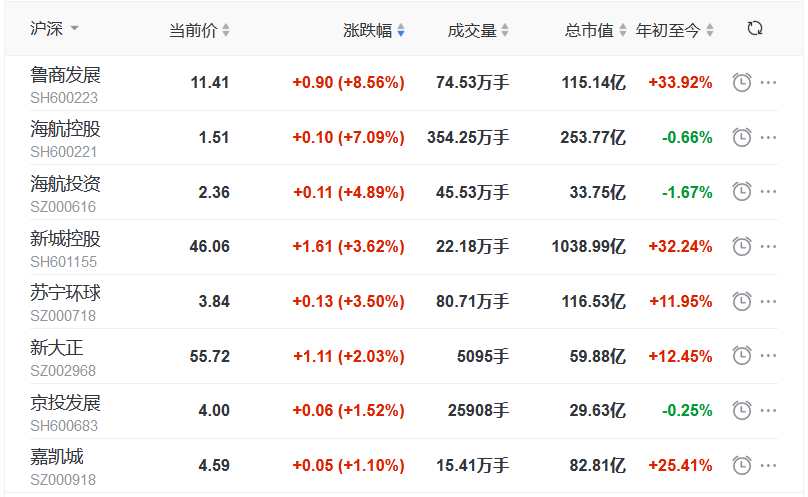Sort by 总市值 column
808x497 pixels.
click(596, 30)
